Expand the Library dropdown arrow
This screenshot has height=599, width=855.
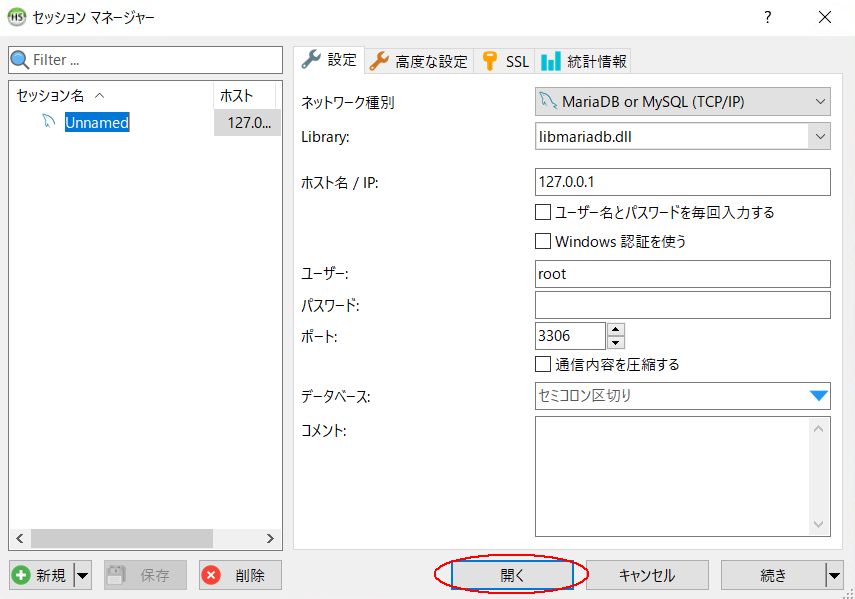click(x=820, y=136)
